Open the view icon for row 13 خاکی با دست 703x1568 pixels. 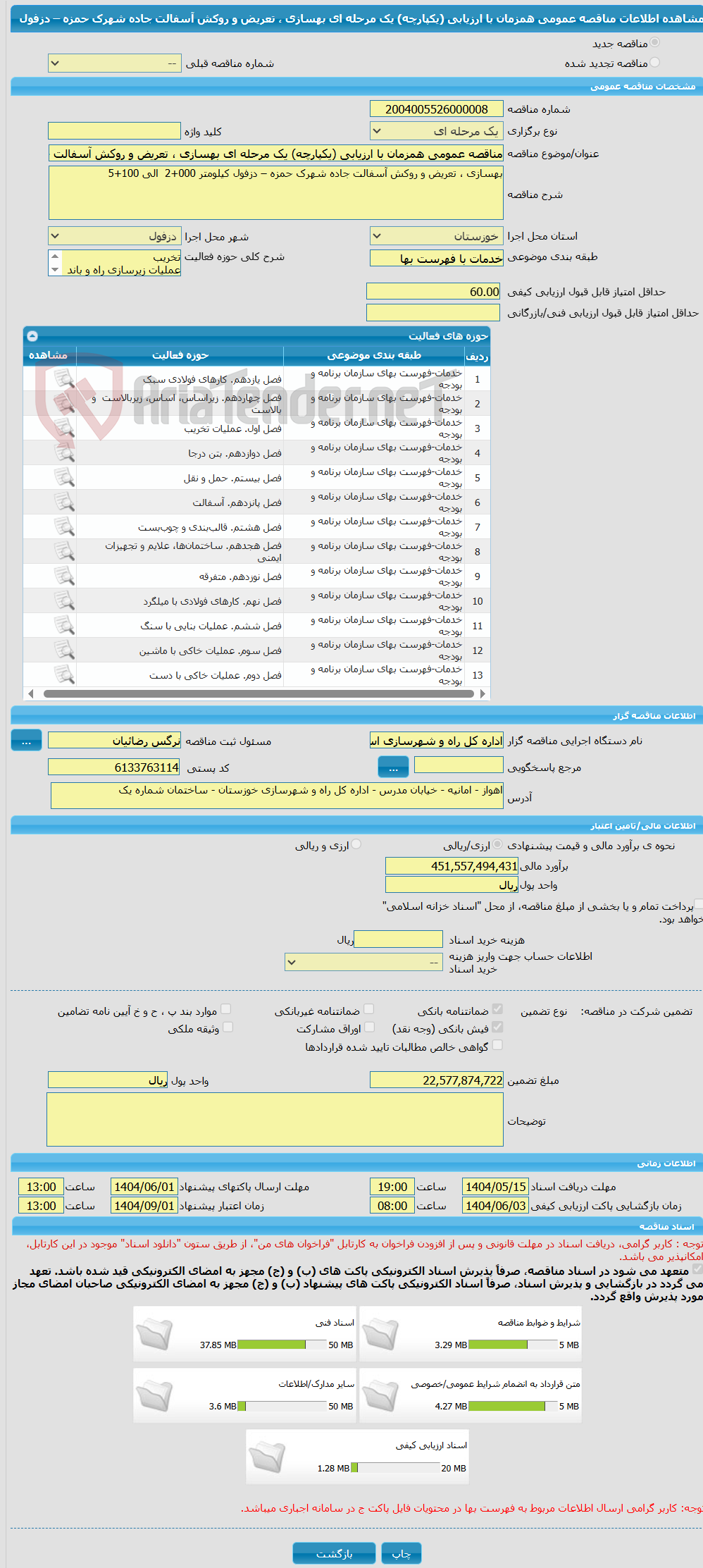point(64,675)
